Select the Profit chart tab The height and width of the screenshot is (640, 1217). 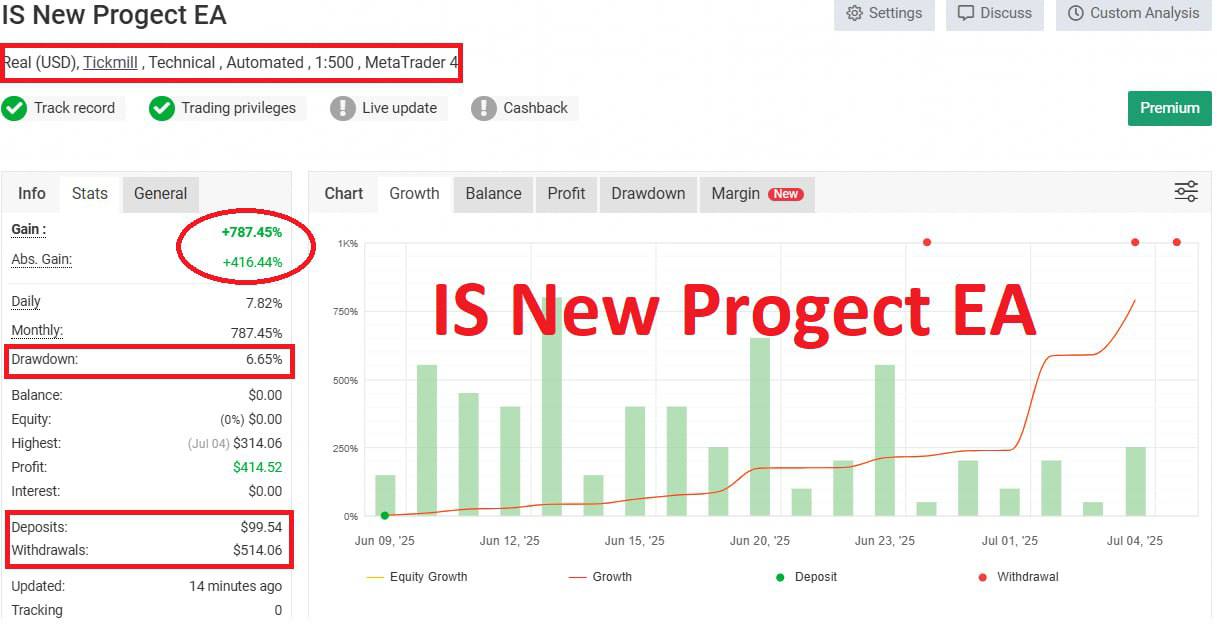566,193
